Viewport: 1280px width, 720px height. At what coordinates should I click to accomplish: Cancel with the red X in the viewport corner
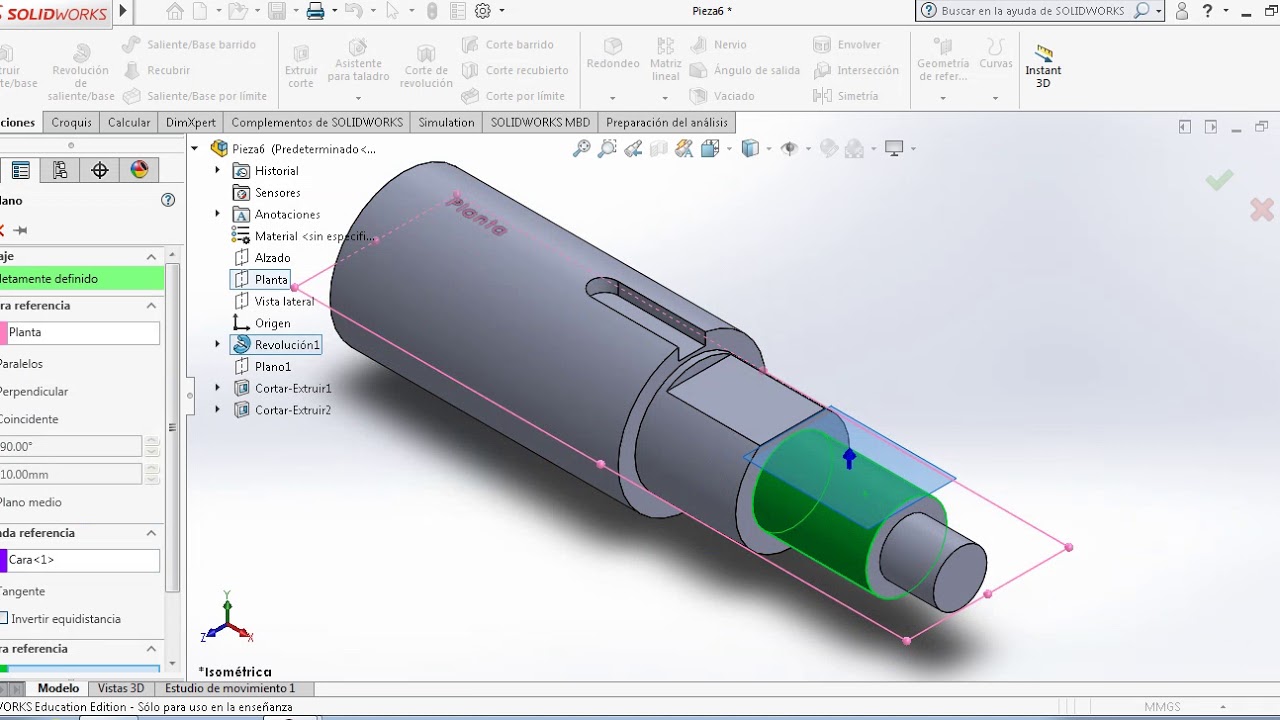point(1262,209)
